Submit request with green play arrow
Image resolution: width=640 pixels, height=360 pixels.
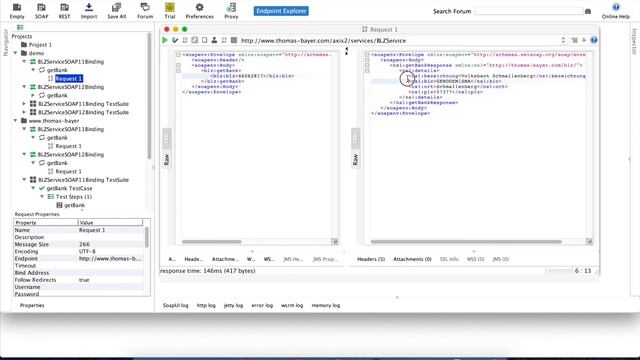tap(165, 40)
